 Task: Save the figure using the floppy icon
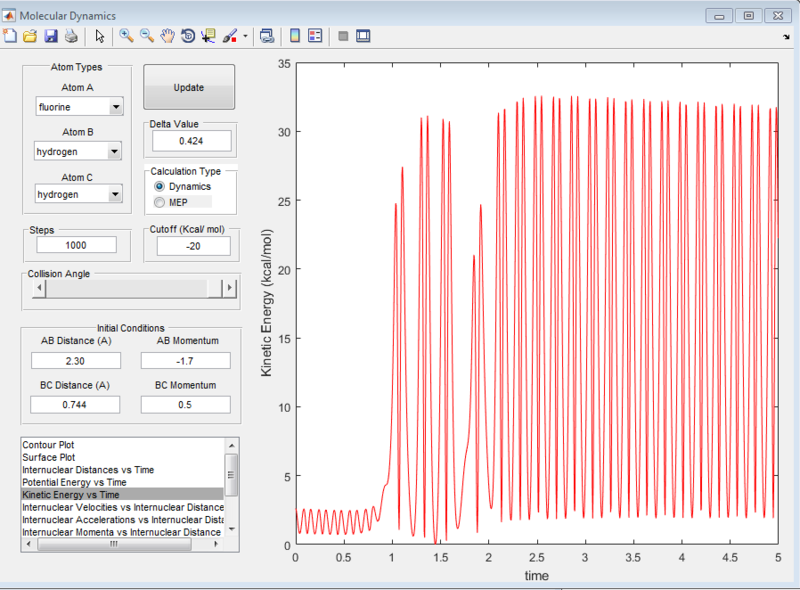pyautogui.click(x=51, y=36)
